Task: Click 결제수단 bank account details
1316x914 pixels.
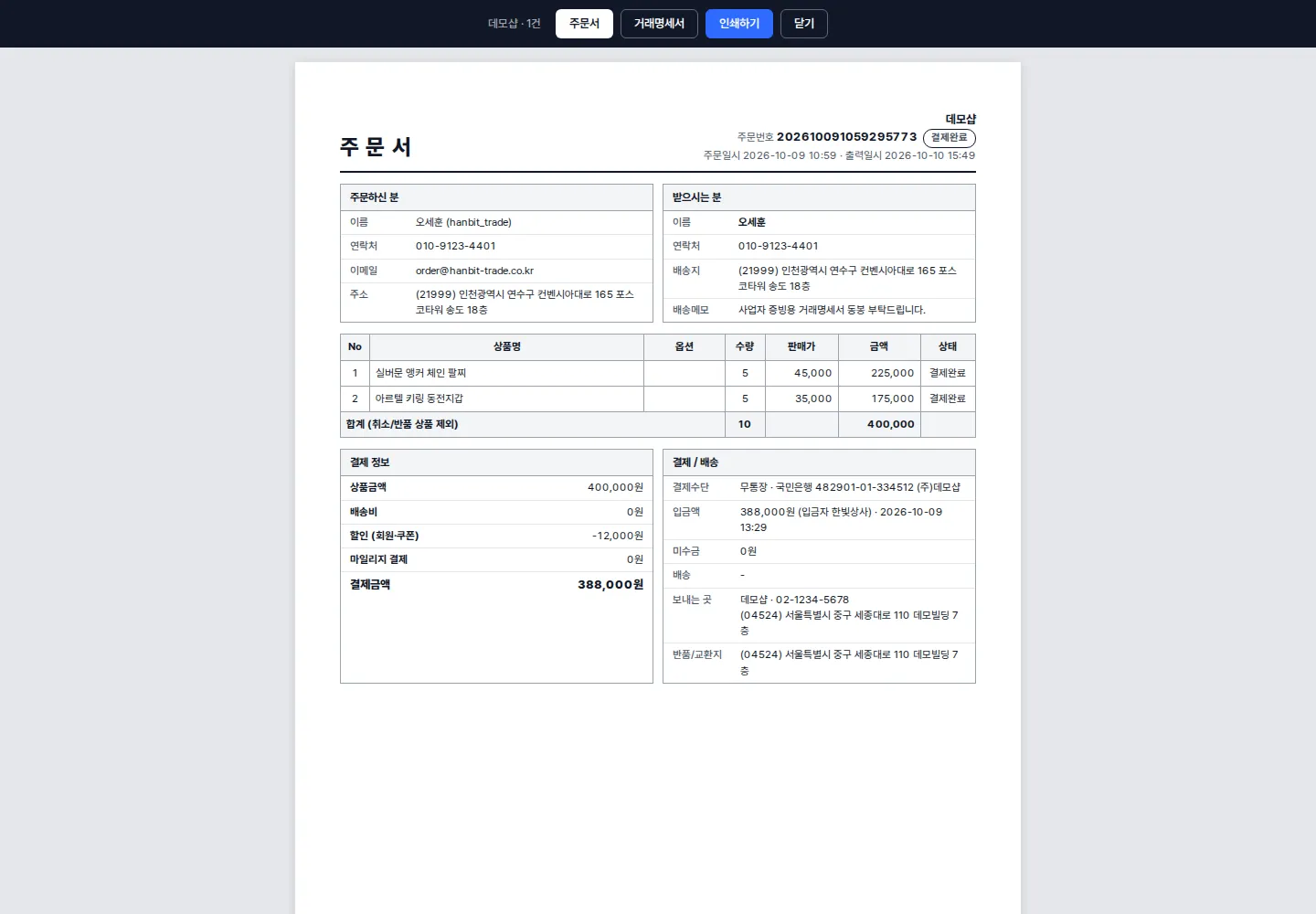Action: tap(850, 487)
